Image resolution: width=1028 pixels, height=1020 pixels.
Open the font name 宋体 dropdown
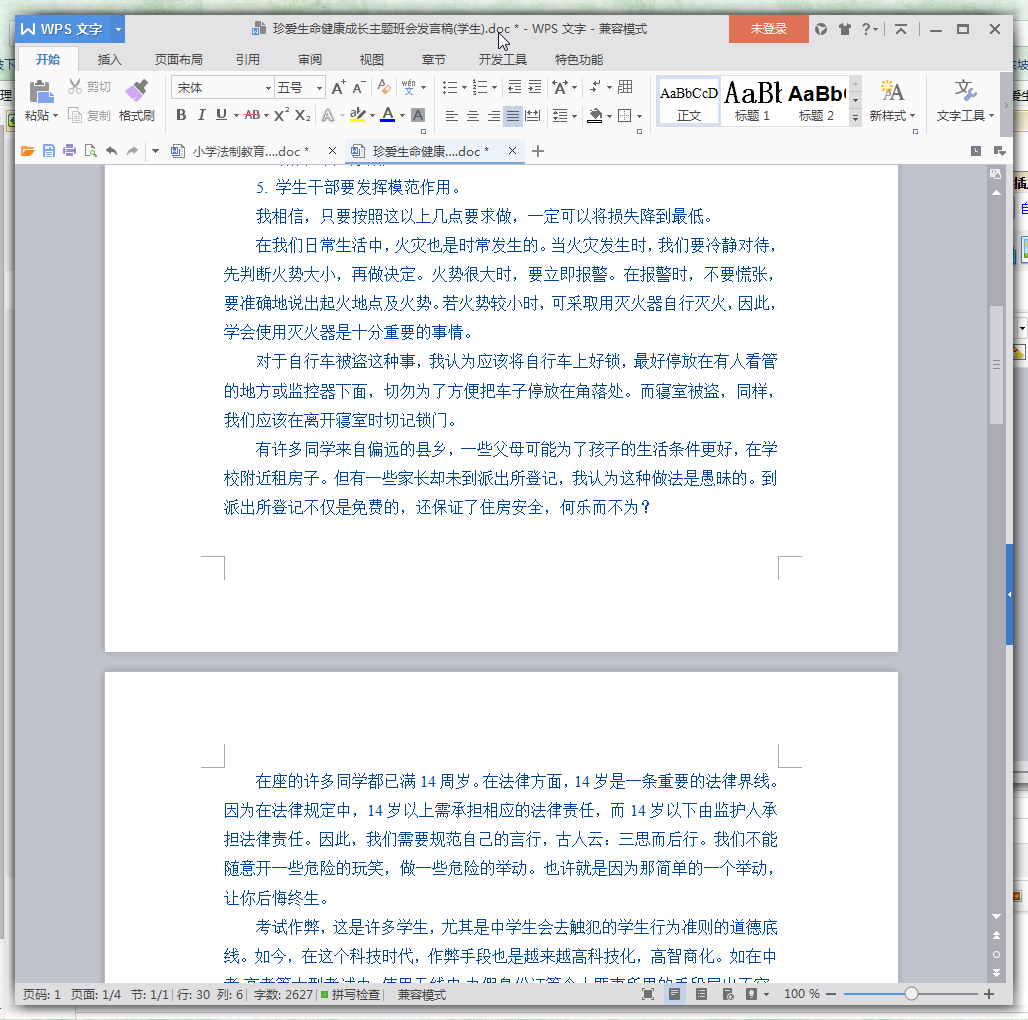coord(268,88)
